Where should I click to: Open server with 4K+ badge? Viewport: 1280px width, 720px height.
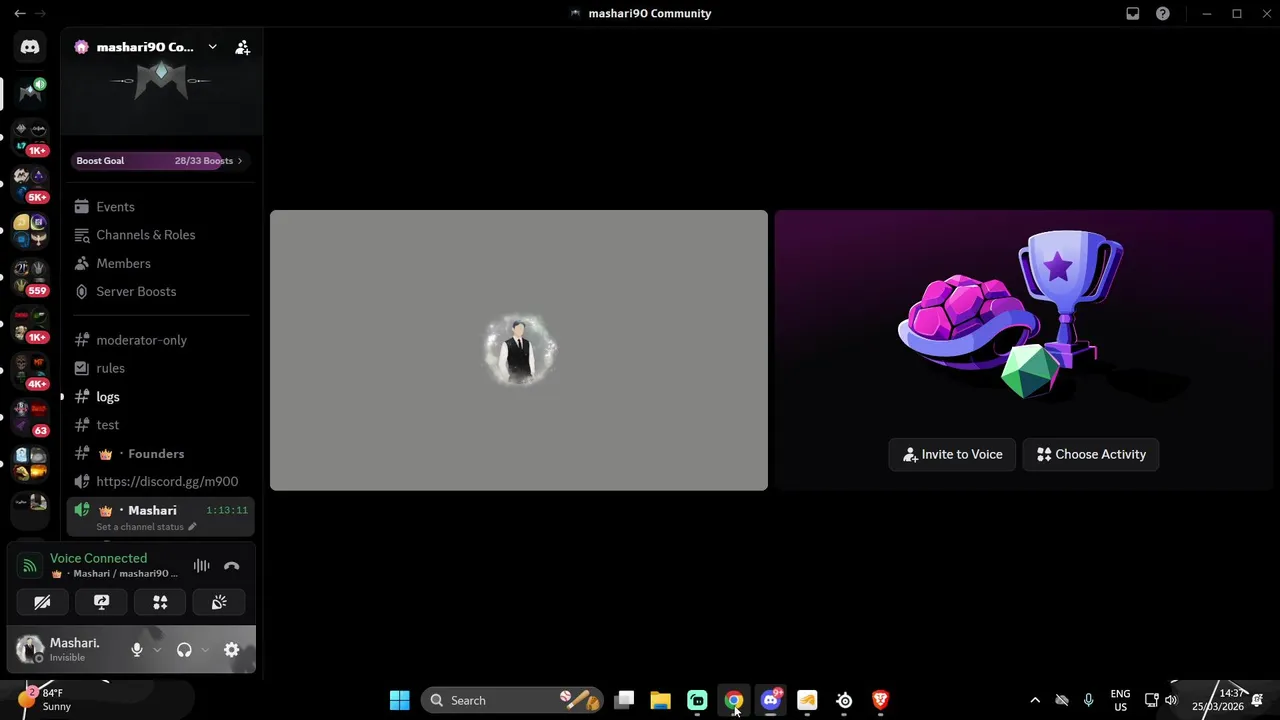(x=30, y=371)
